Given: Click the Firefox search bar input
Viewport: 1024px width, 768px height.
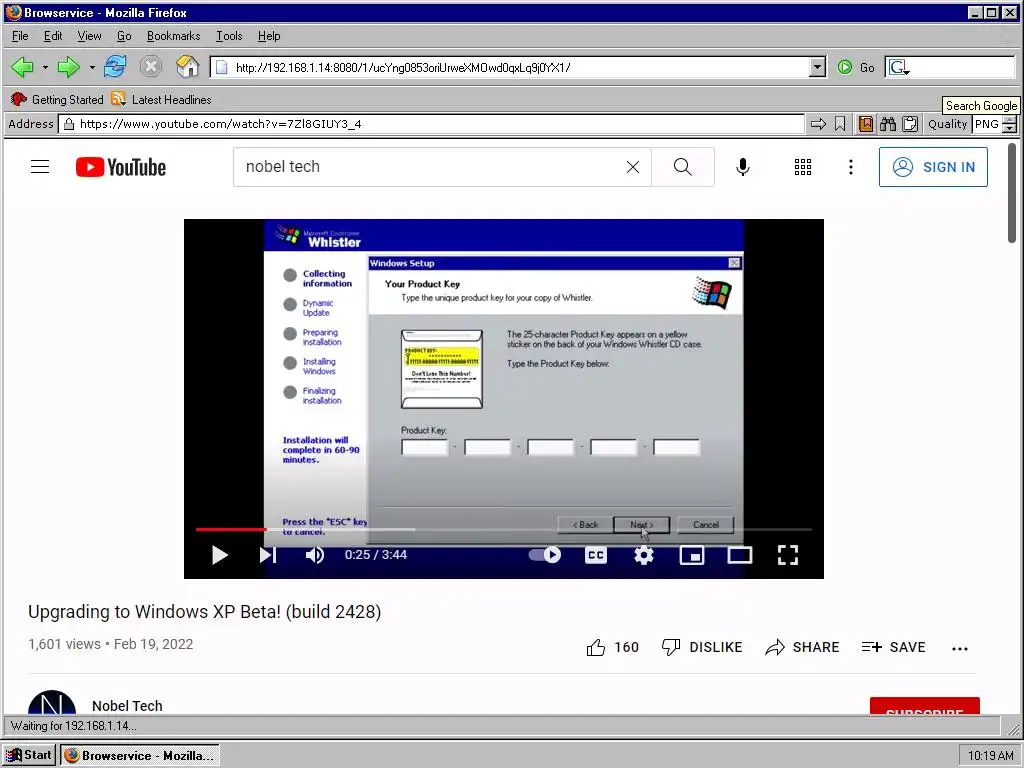Looking at the screenshot, I should [x=962, y=67].
